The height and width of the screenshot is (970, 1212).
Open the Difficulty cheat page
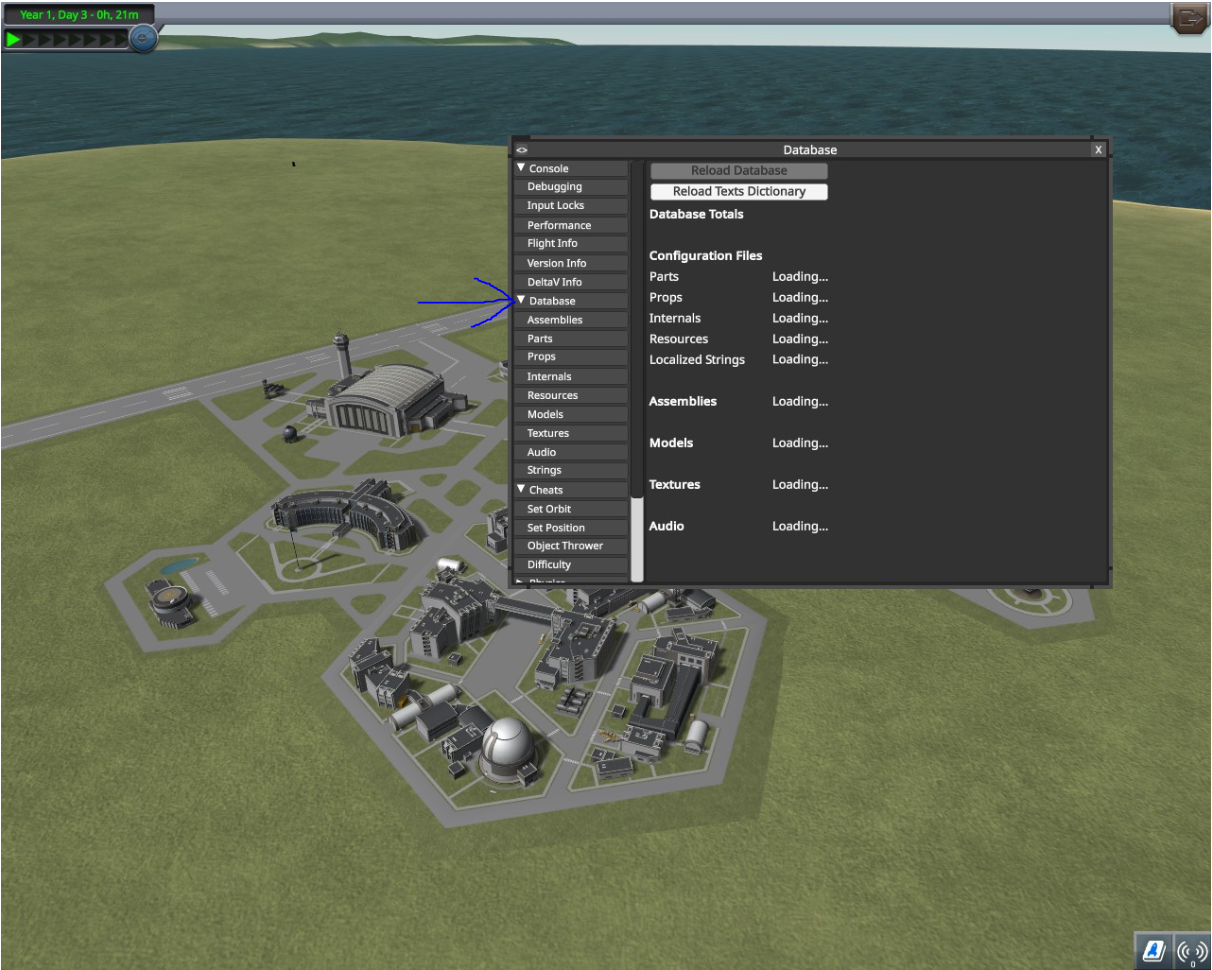pyautogui.click(x=572, y=565)
